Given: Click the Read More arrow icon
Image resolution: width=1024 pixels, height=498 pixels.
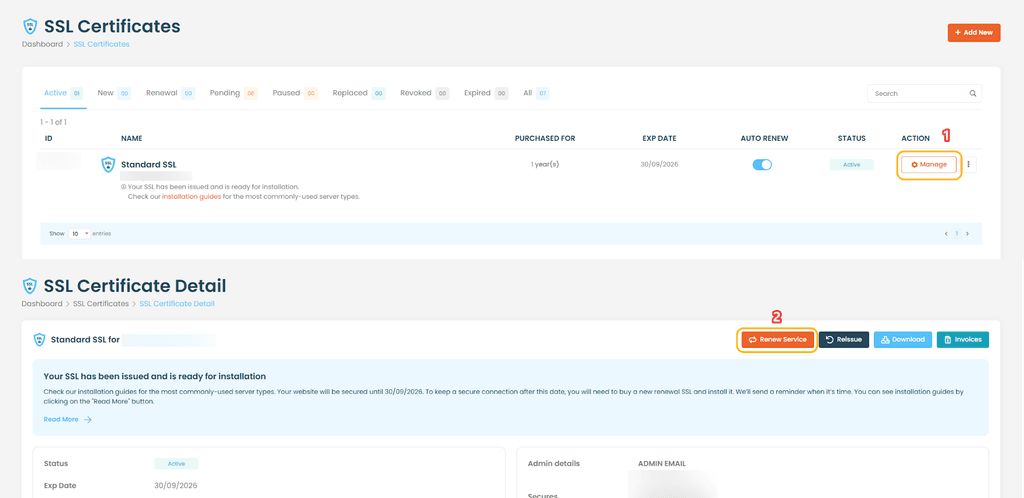Looking at the screenshot, I should click(x=88, y=420).
